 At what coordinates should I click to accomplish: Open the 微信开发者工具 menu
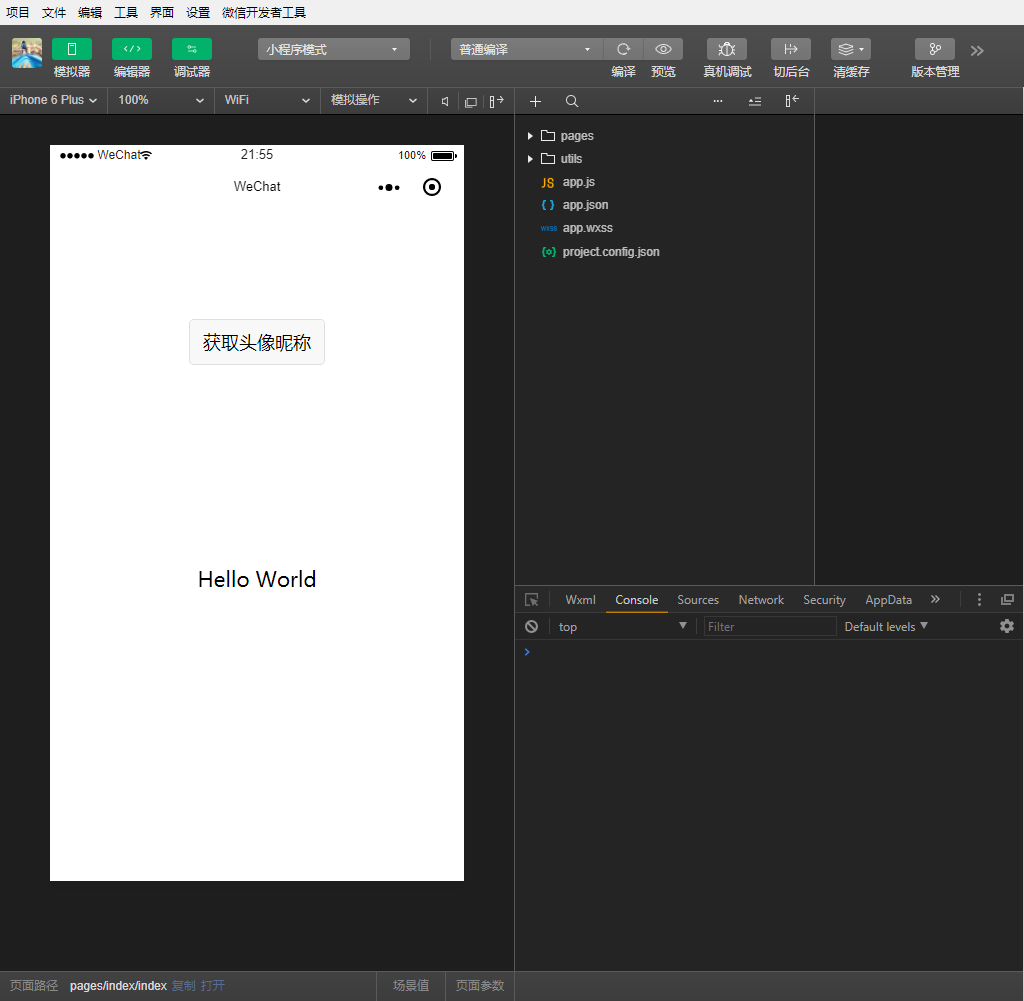tap(263, 12)
